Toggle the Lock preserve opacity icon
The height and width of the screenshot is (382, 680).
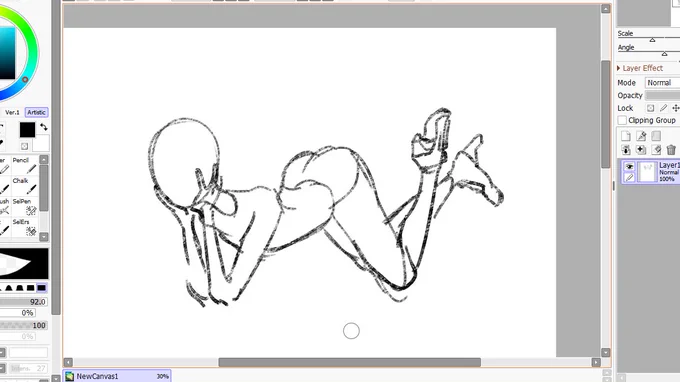point(651,108)
